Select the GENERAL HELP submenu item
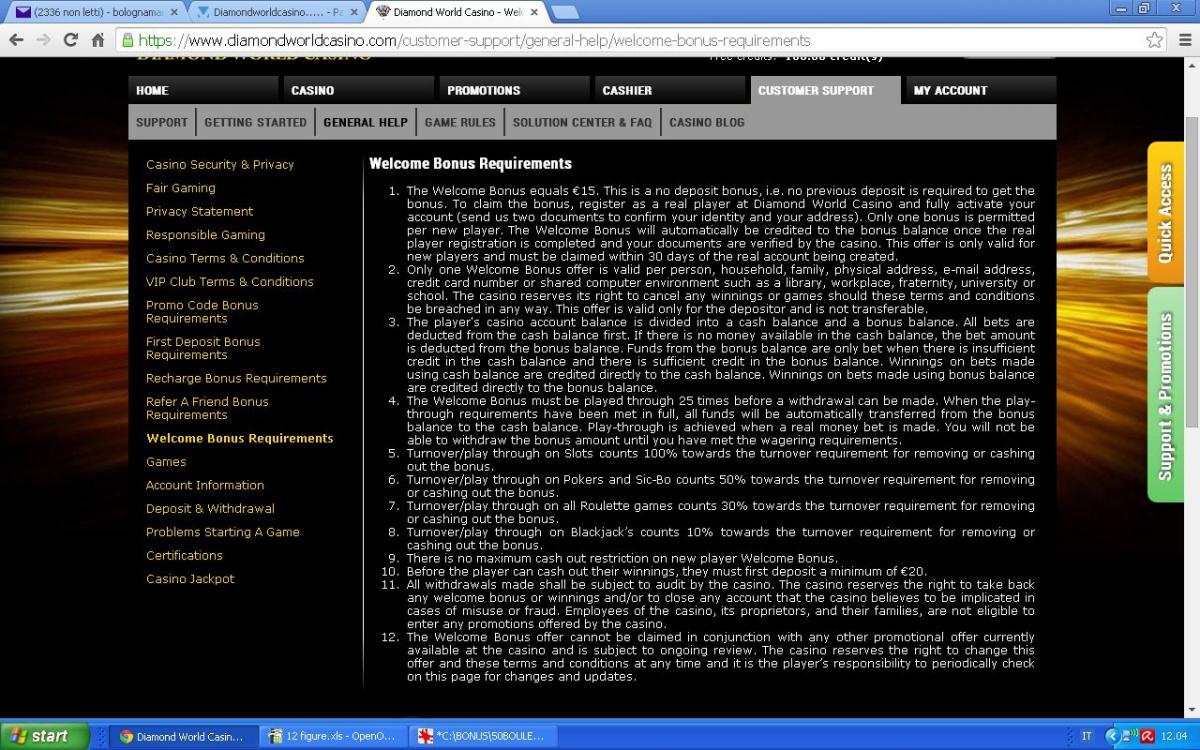The width and height of the screenshot is (1200, 750). point(365,122)
